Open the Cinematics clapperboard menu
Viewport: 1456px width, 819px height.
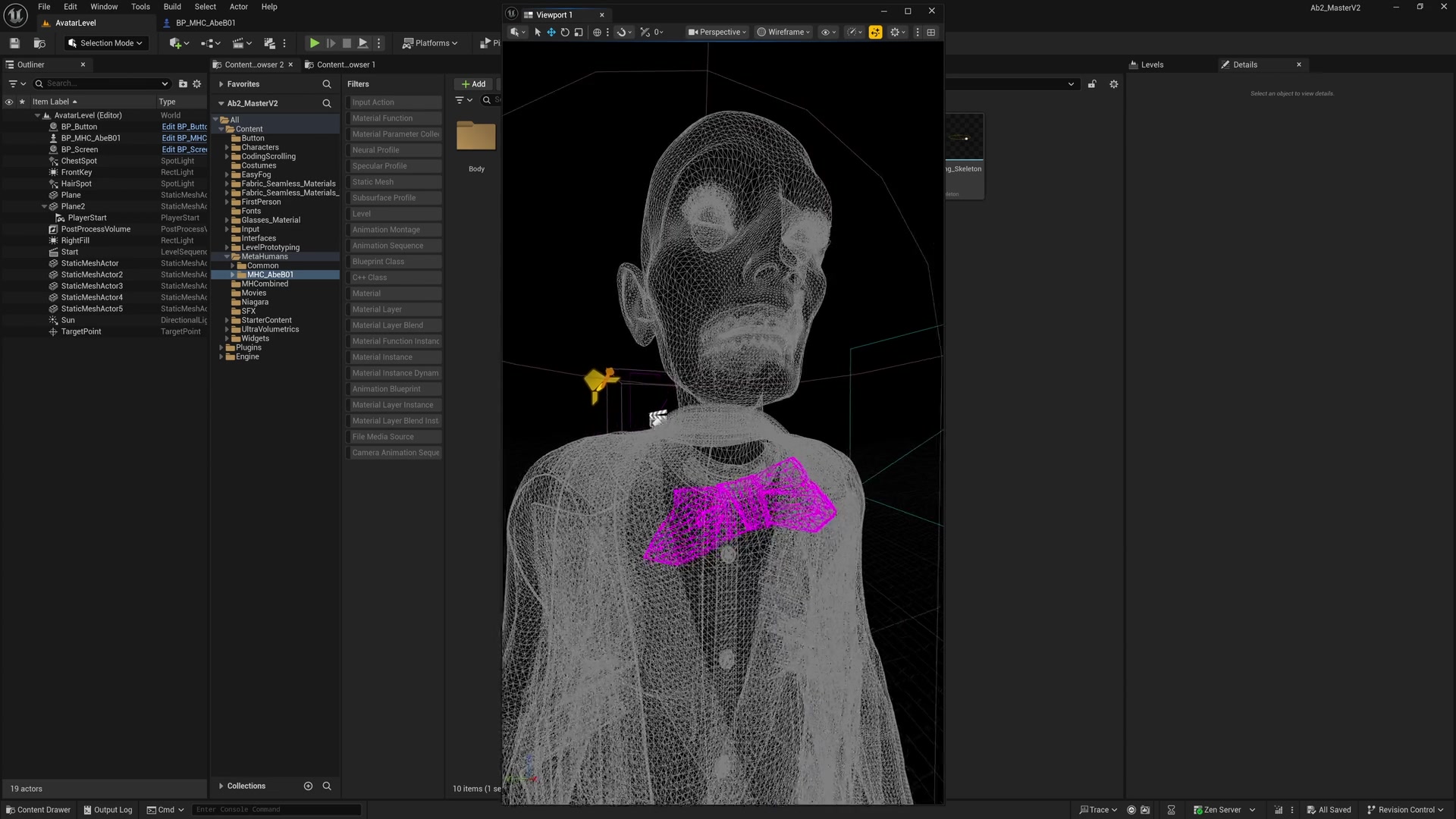[242, 43]
